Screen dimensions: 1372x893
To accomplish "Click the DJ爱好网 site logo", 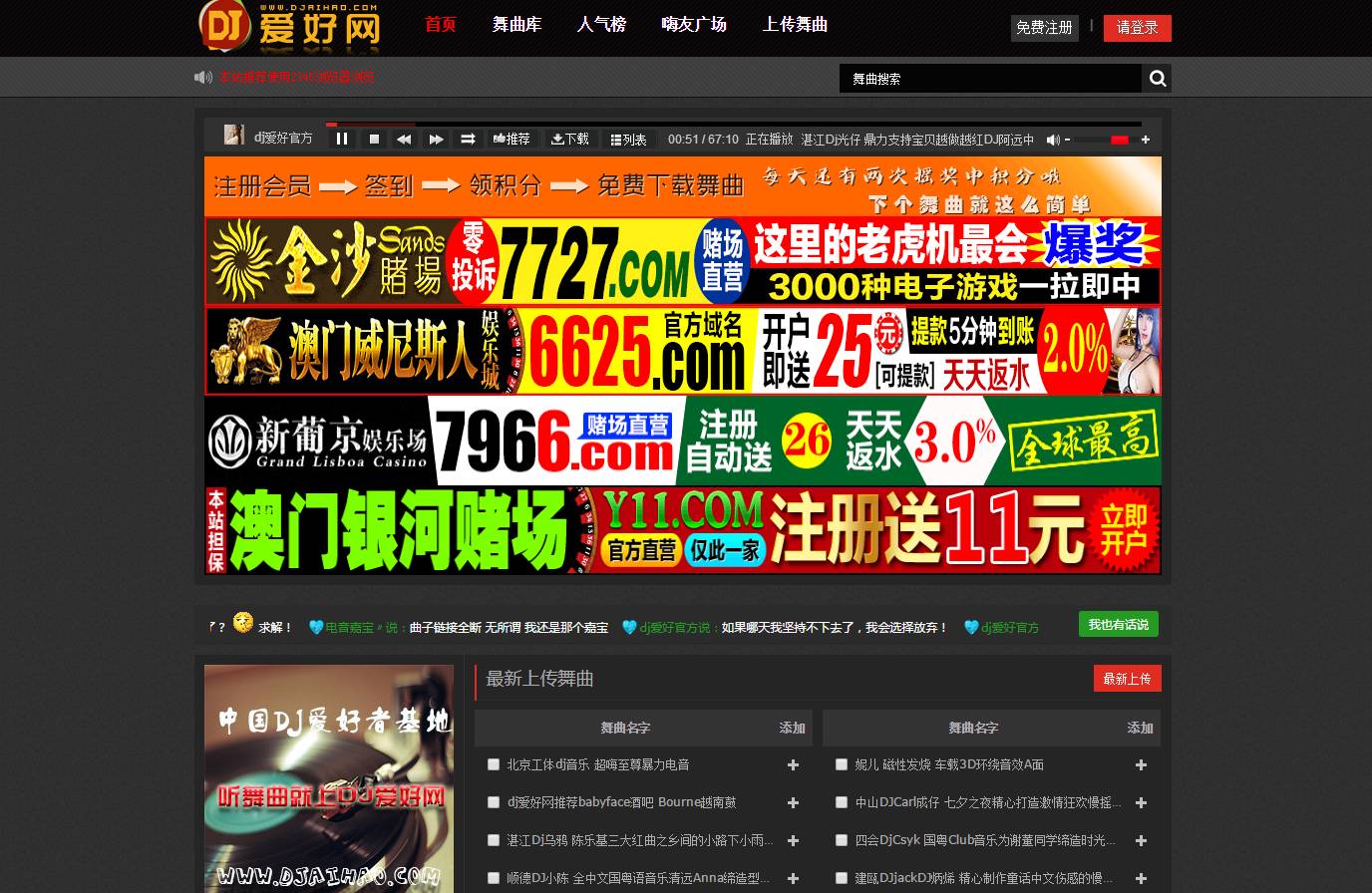I will pos(289,27).
